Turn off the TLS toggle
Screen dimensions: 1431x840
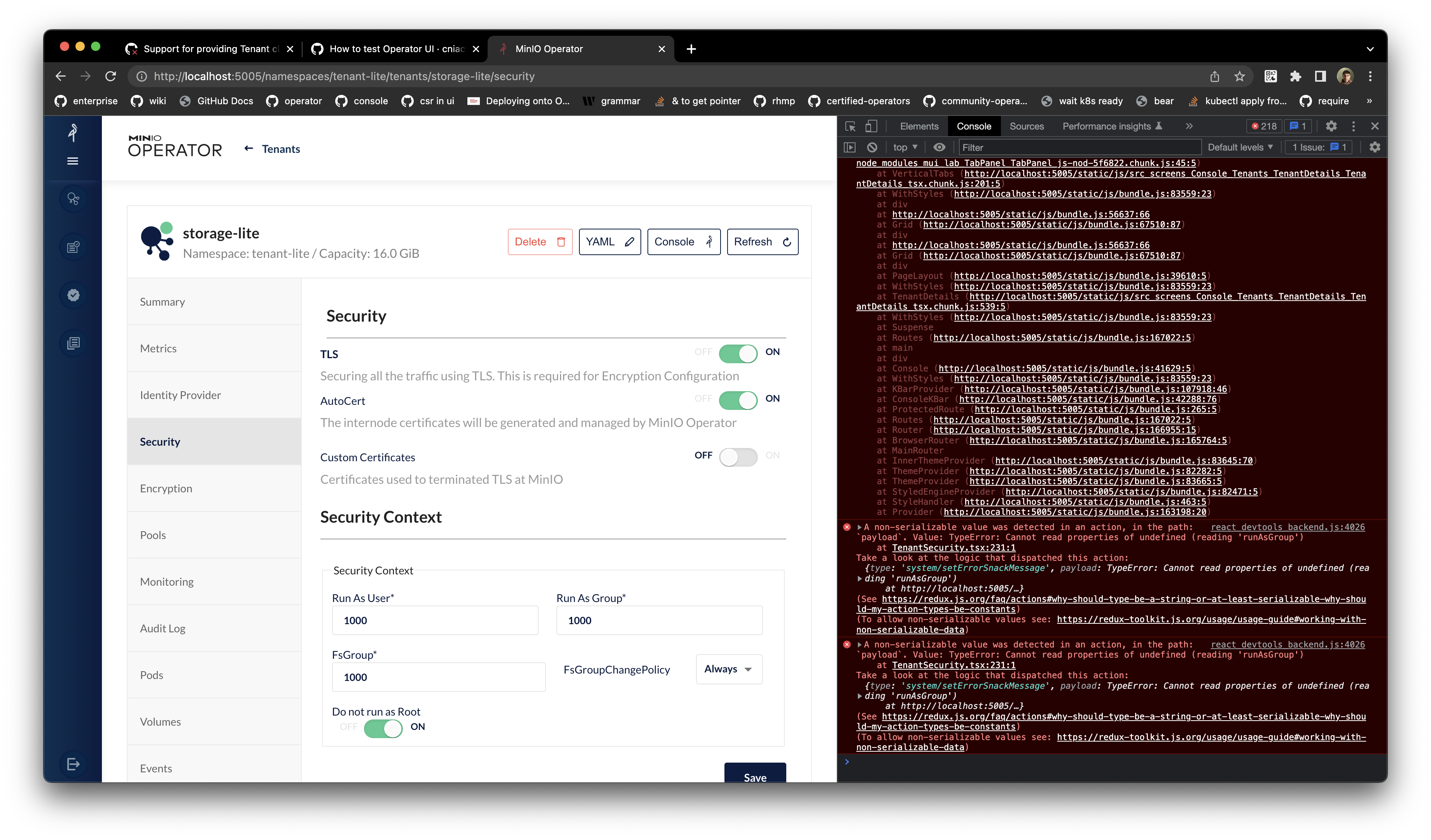point(738,353)
